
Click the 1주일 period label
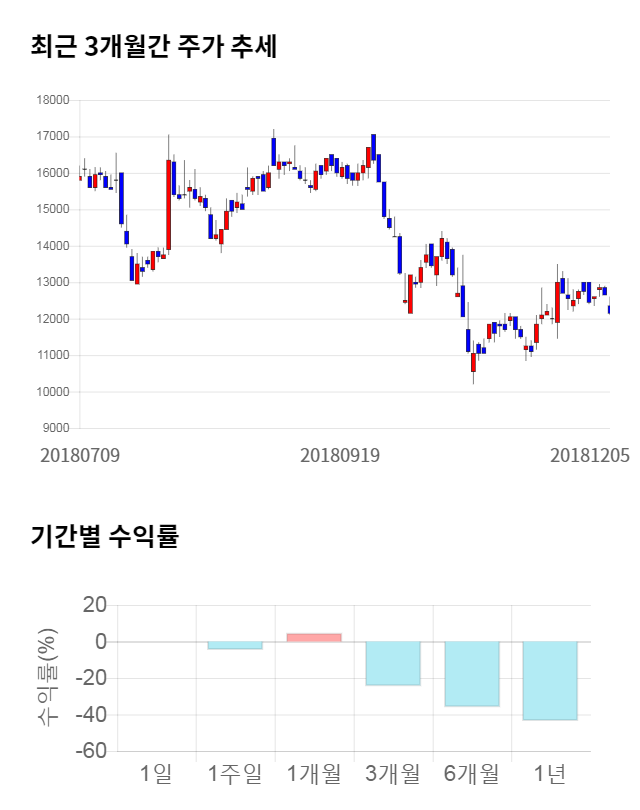pyautogui.click(x=235, y=773)
